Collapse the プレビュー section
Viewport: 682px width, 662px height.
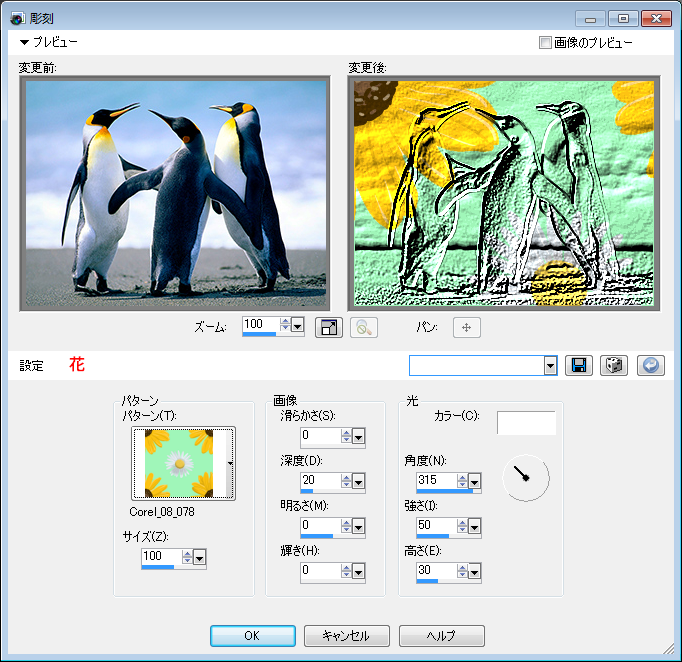(25, 43)
